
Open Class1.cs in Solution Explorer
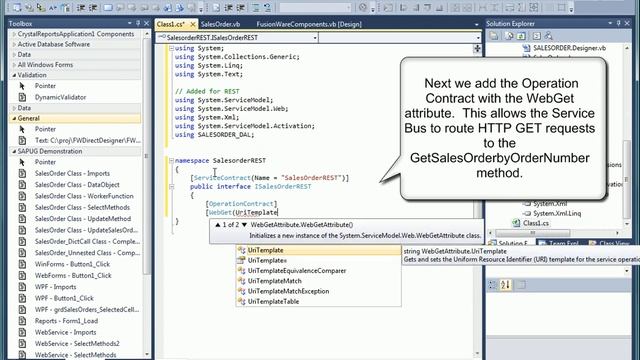(x=536, y=223)
